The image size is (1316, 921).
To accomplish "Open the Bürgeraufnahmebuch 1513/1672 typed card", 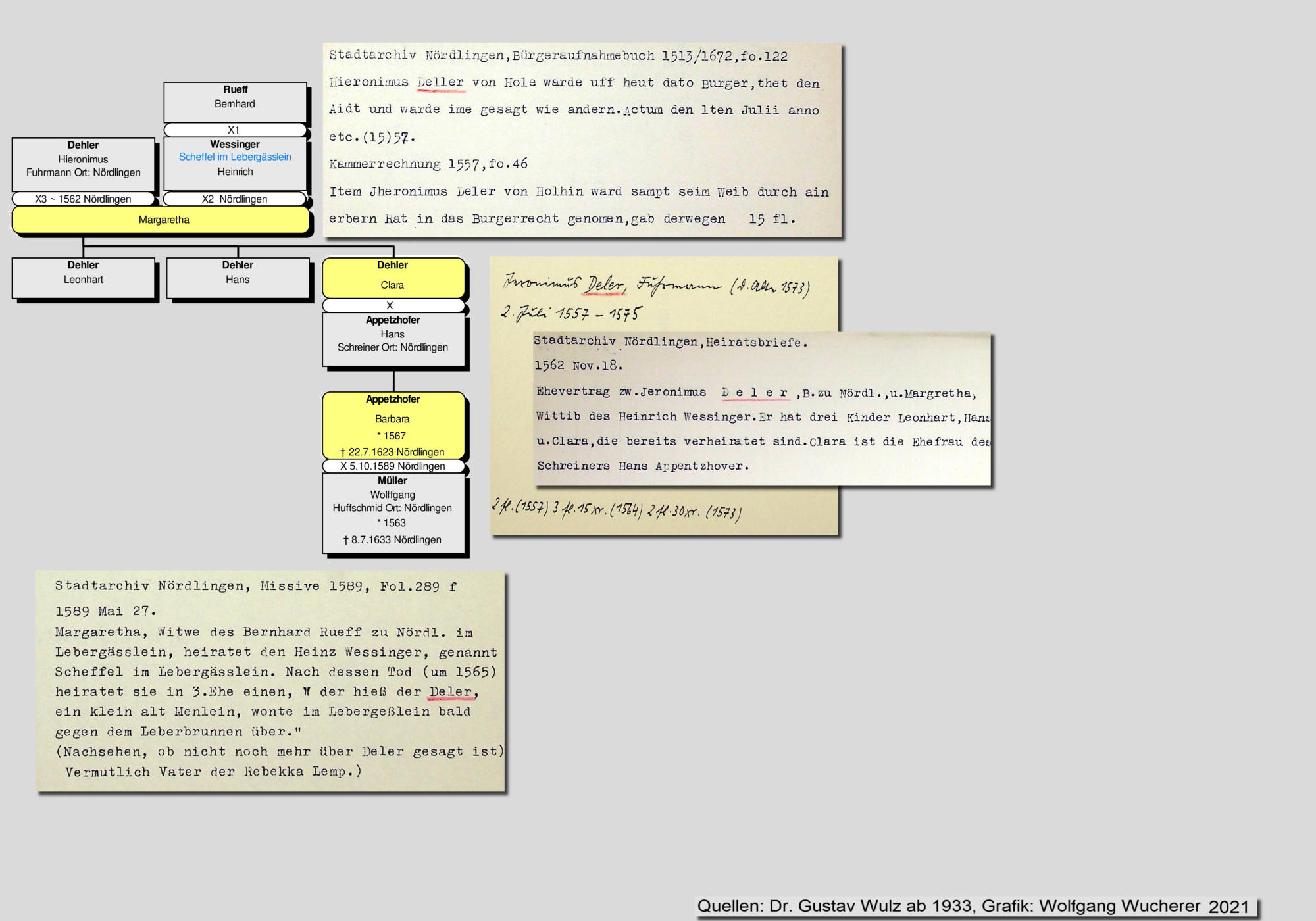I will click(x=582, y=139).
